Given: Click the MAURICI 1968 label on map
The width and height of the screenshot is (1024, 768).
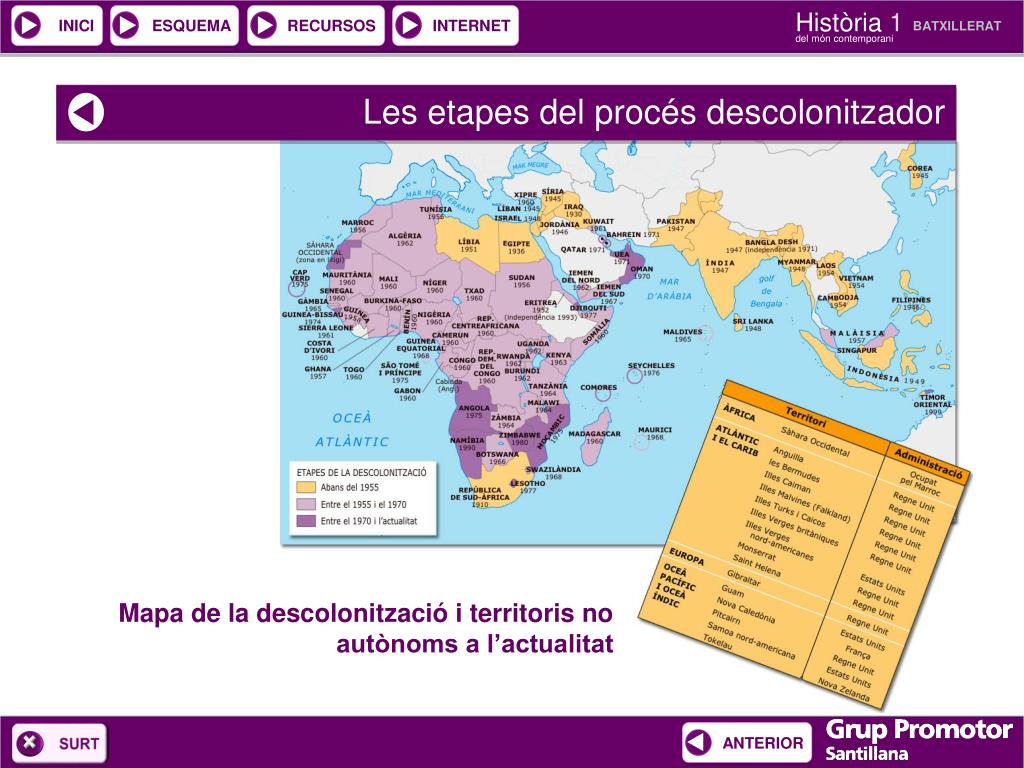Looking at the screenshot, I should pyautogui.click(x=654, y=434).
